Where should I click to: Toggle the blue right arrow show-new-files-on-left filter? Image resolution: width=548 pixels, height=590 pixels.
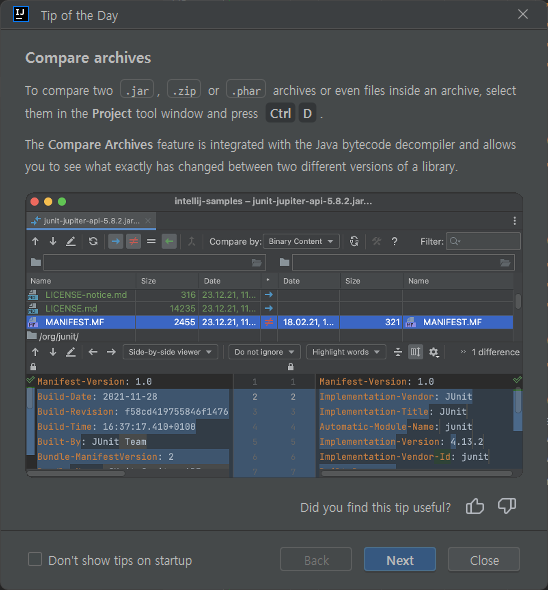(x=116, y=242)
